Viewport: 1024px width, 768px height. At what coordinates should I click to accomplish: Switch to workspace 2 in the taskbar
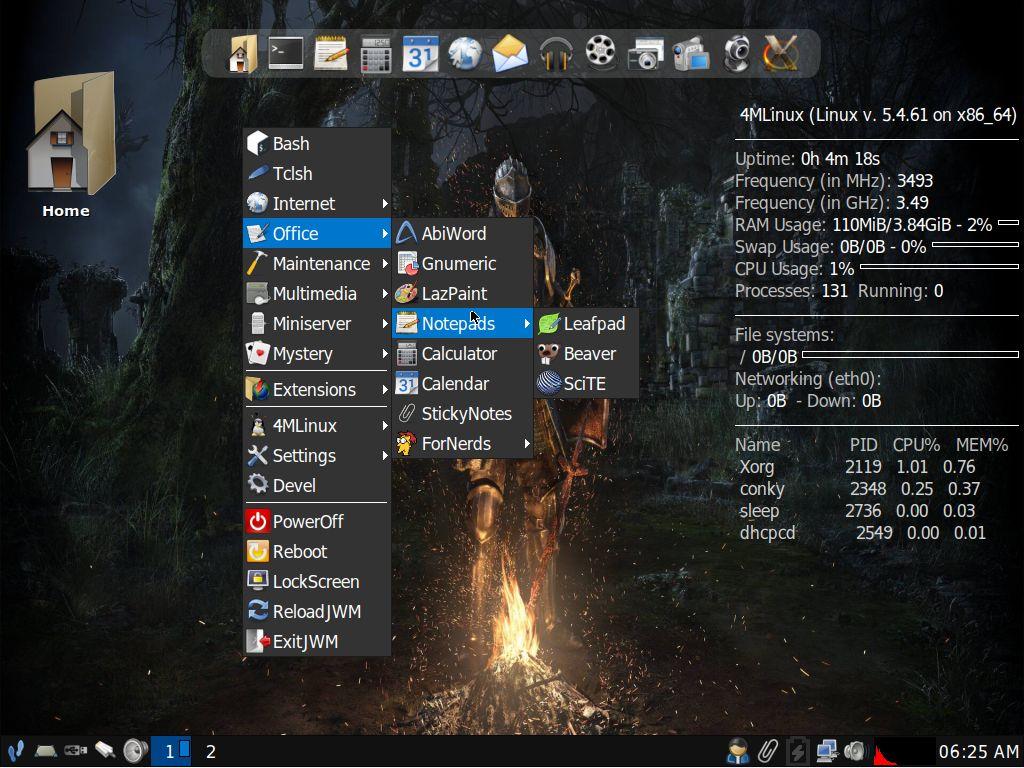coord(211,751)
